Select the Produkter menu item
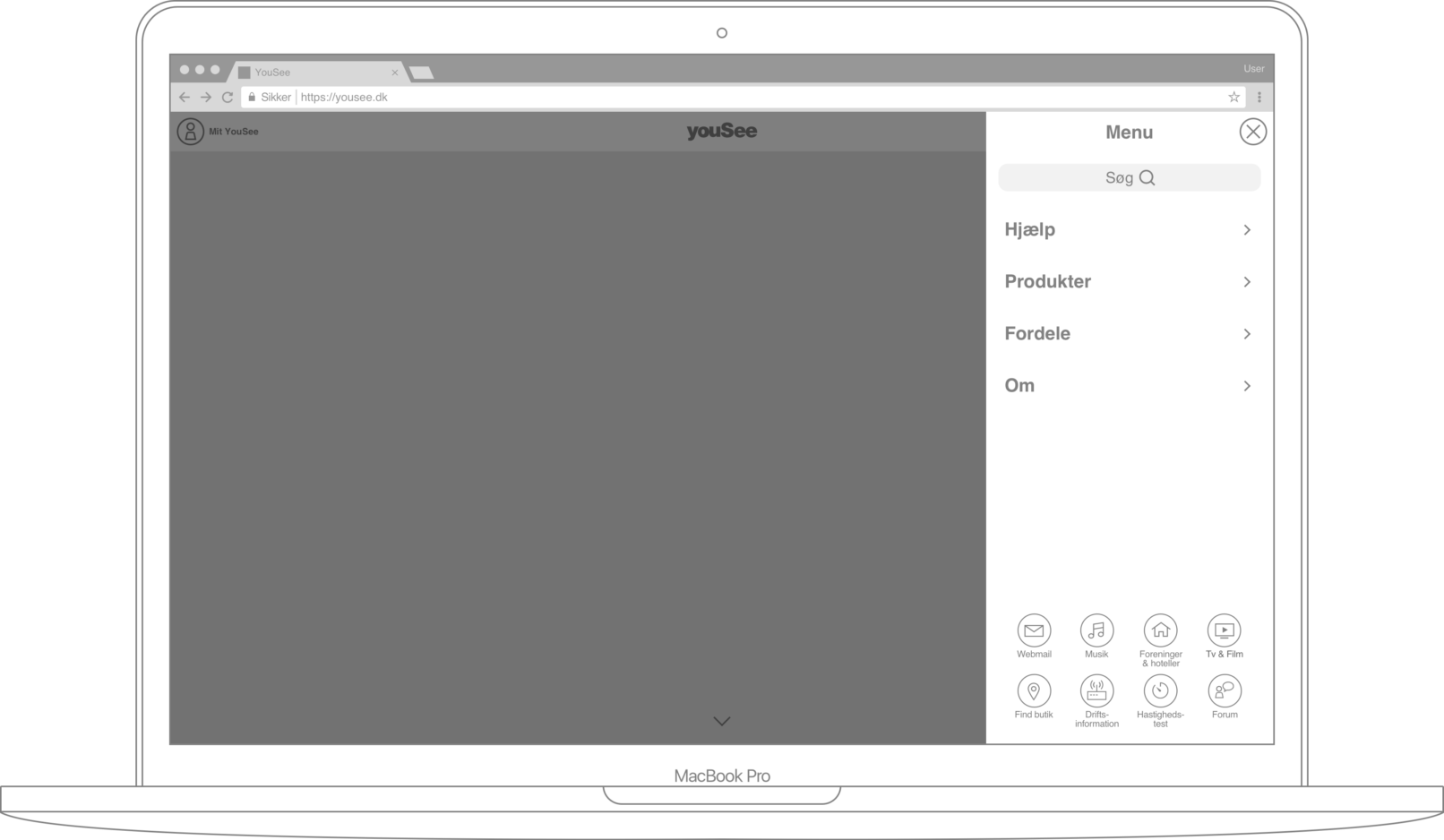Screen dimensions: 1444x840 click(1129, 282)
